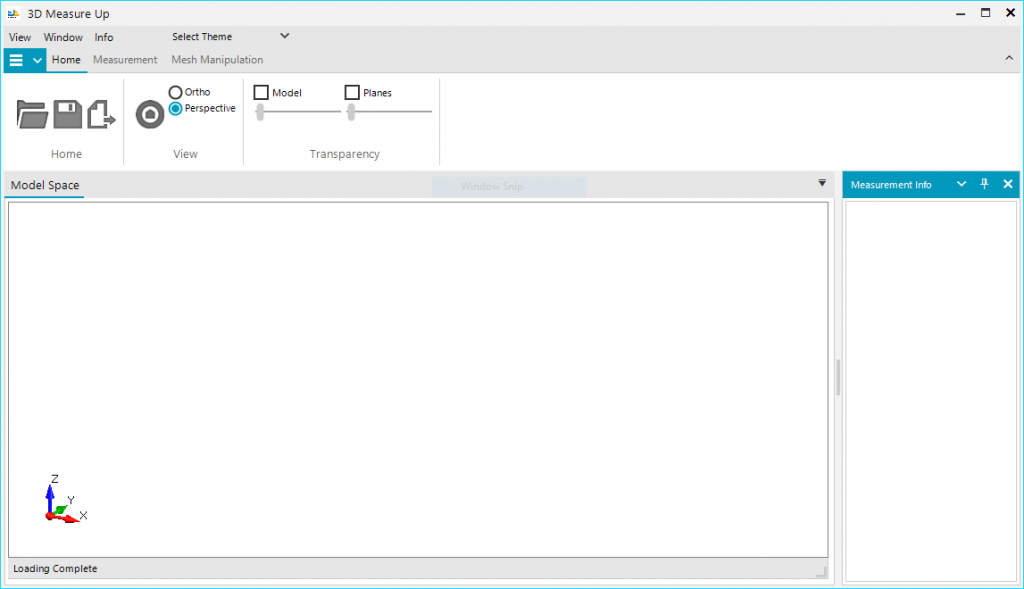Open the Select Theme dropdown
Screen dimensions: 1024x589
click(230, 37)
